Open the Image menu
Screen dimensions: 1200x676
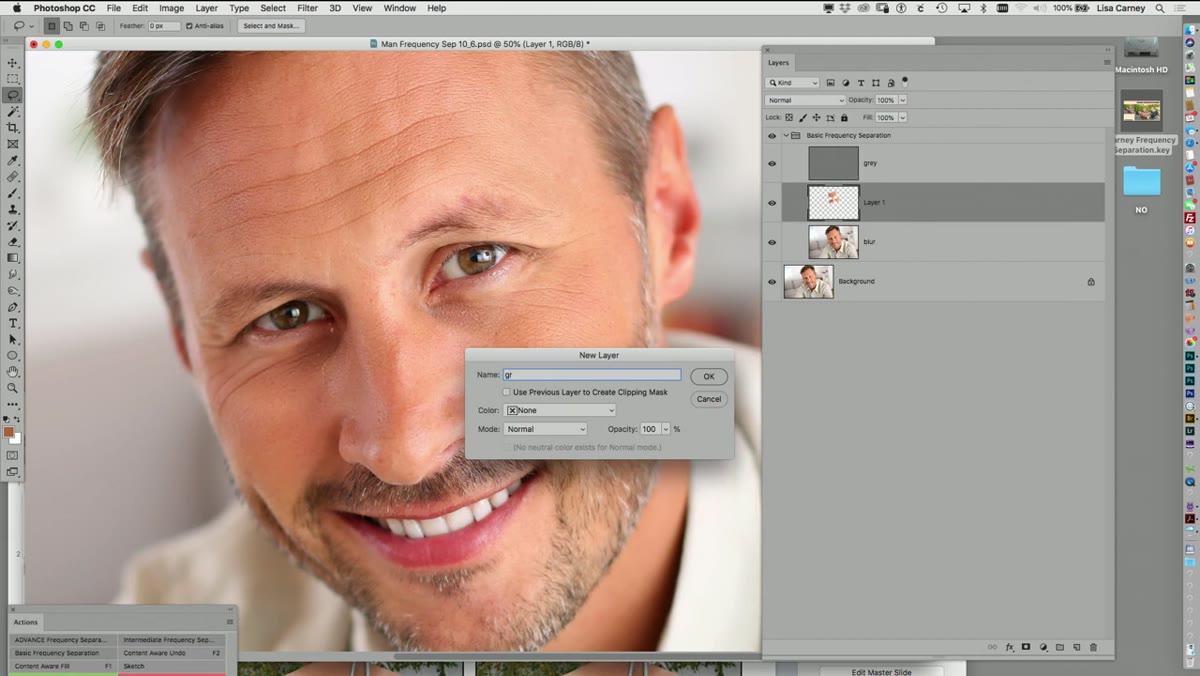click(x=171, y=8)
